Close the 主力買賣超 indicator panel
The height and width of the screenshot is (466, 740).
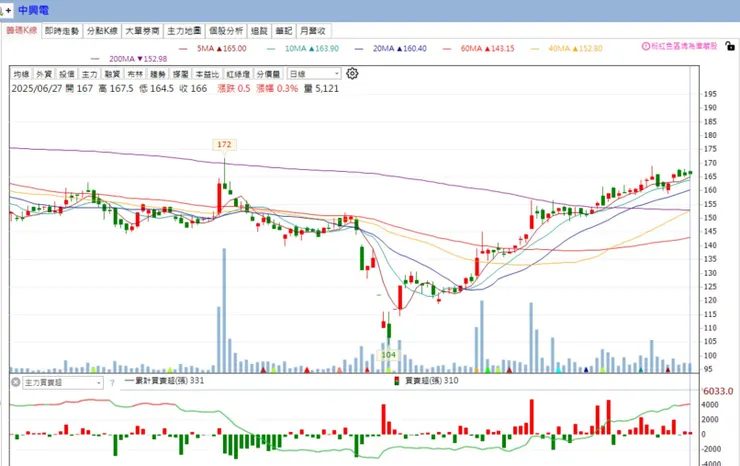16,382
